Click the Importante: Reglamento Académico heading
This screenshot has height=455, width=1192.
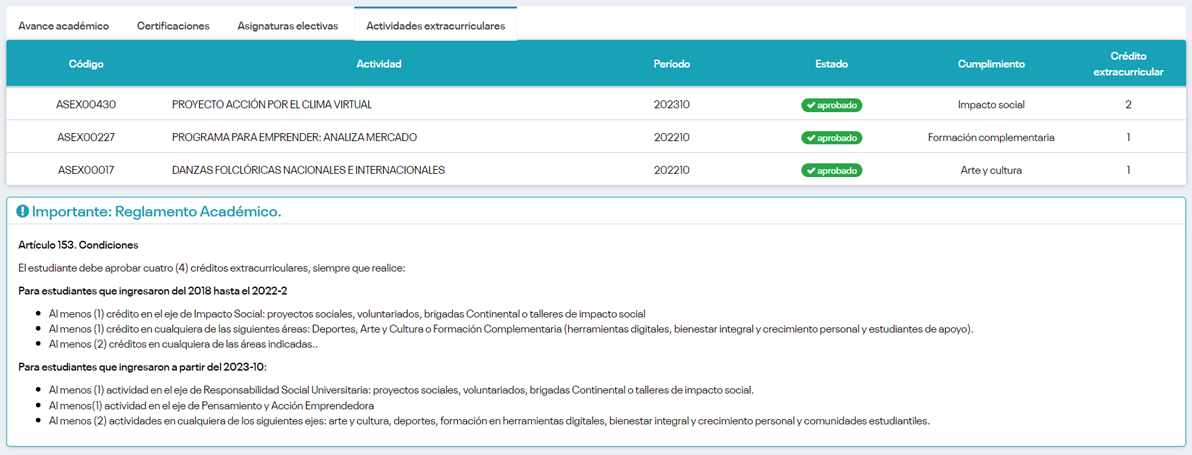coord(156,212)
